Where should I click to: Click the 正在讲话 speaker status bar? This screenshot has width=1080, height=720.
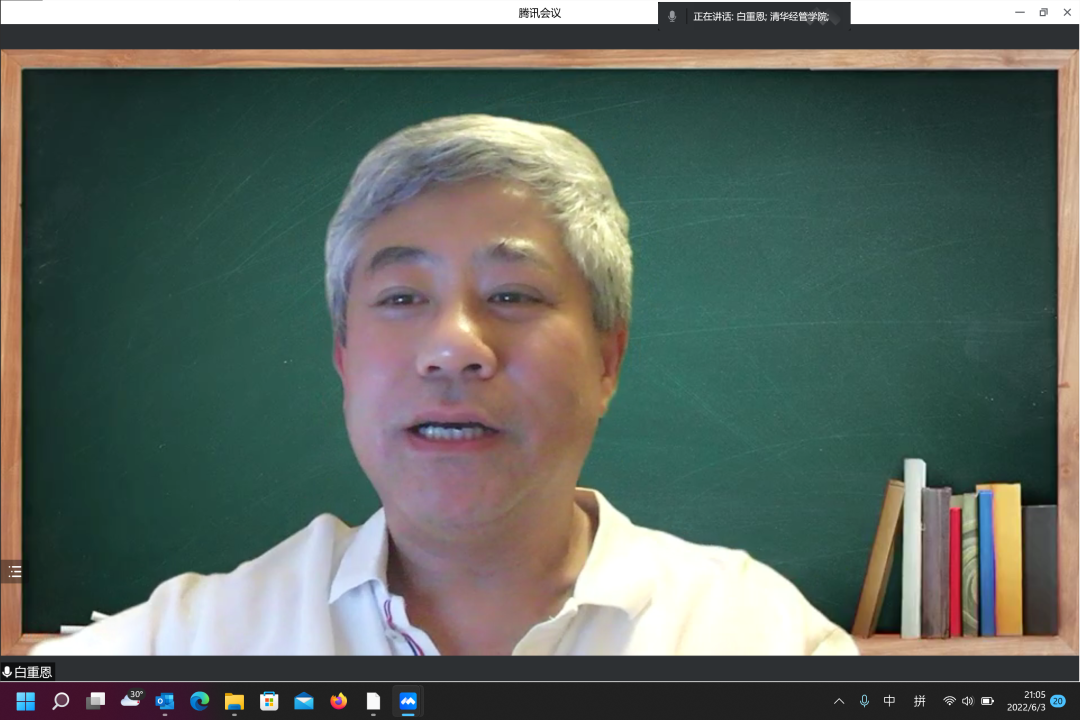click(x=760, y=16)
